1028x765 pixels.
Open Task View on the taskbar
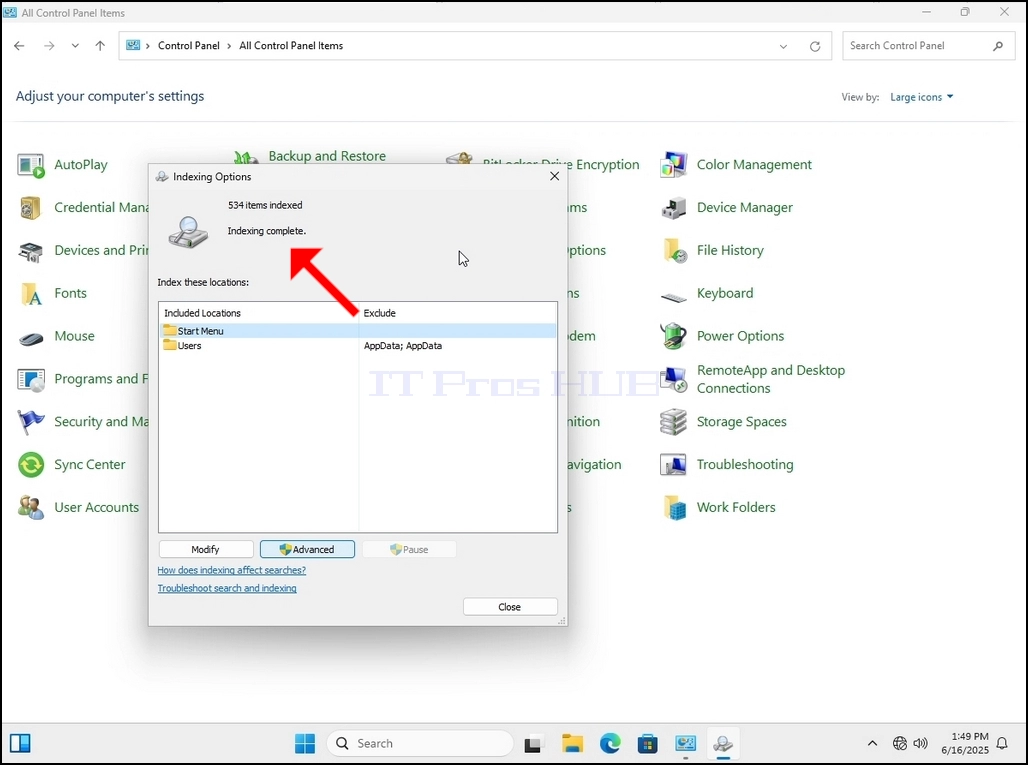[534, 743]
